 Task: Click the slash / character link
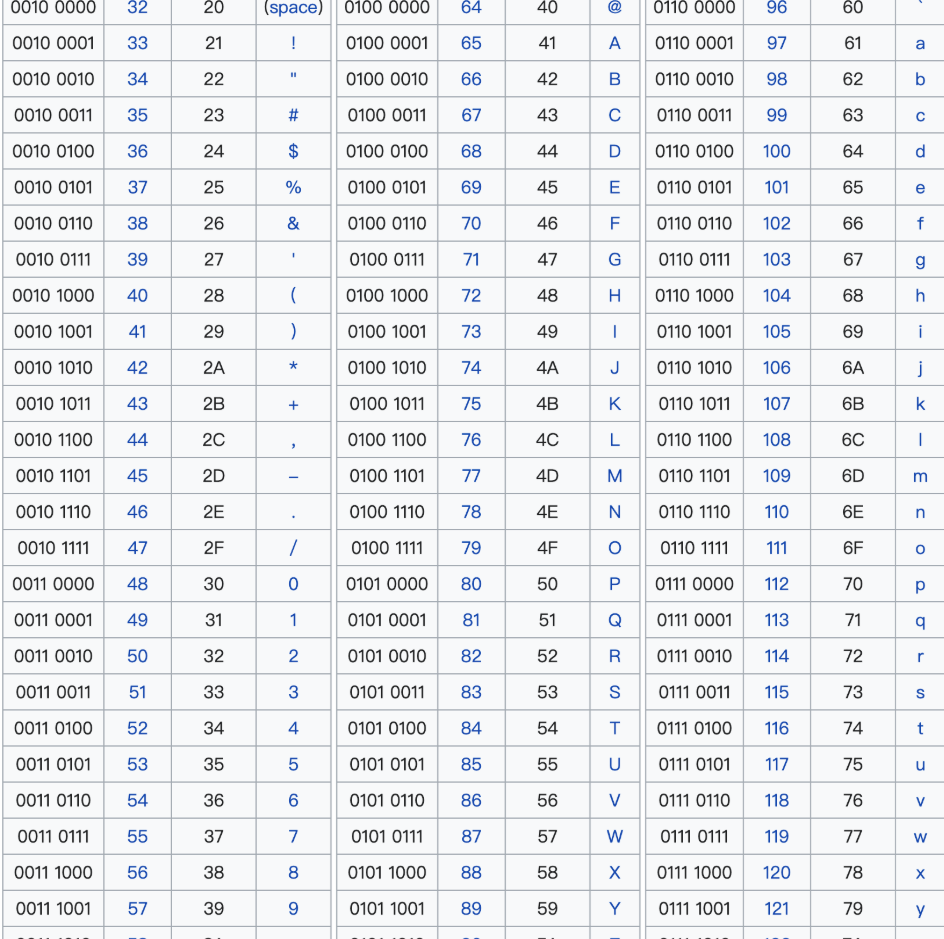coord(293,548)
